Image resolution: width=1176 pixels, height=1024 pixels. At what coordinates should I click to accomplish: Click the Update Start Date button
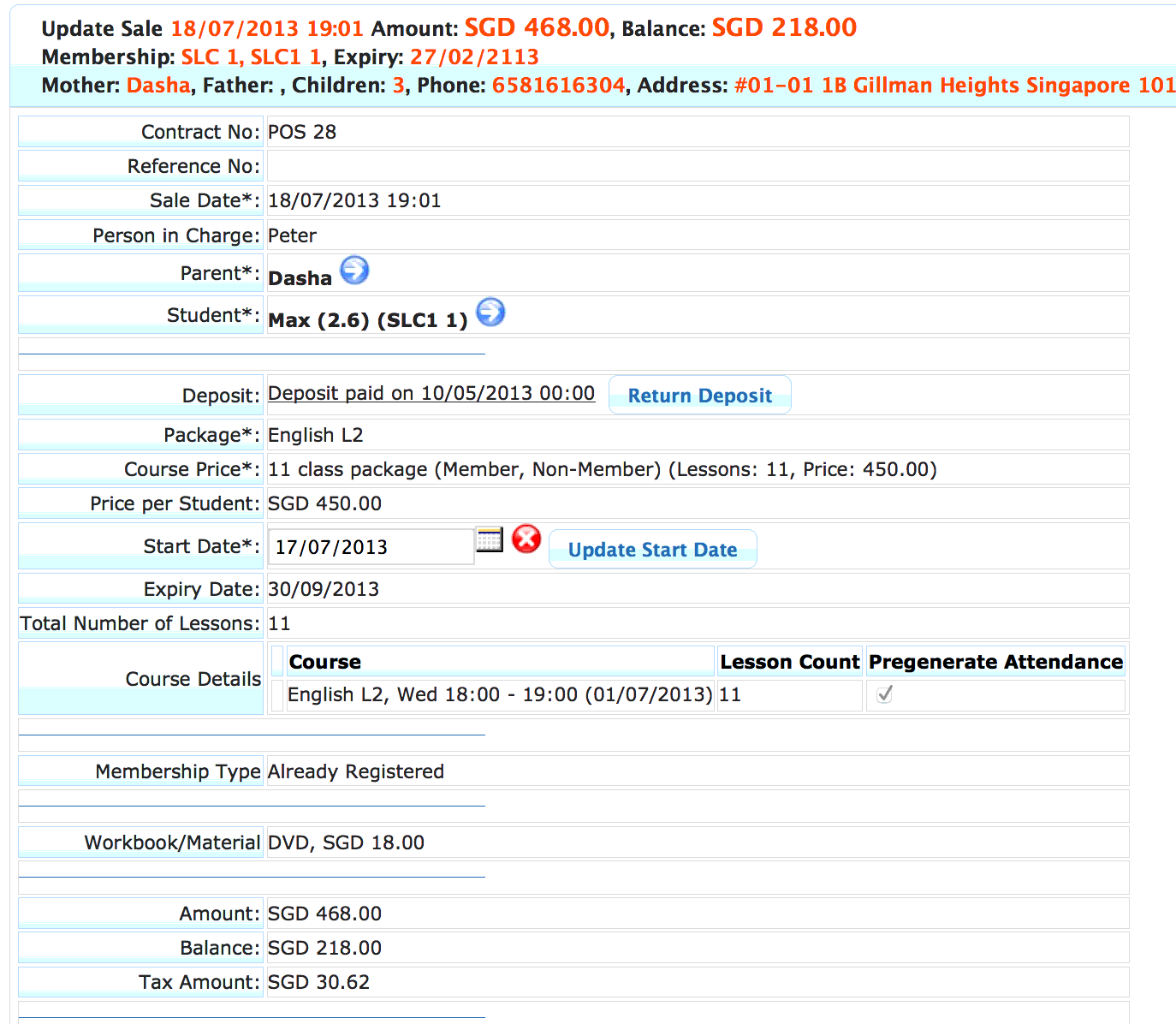point(653,550)
